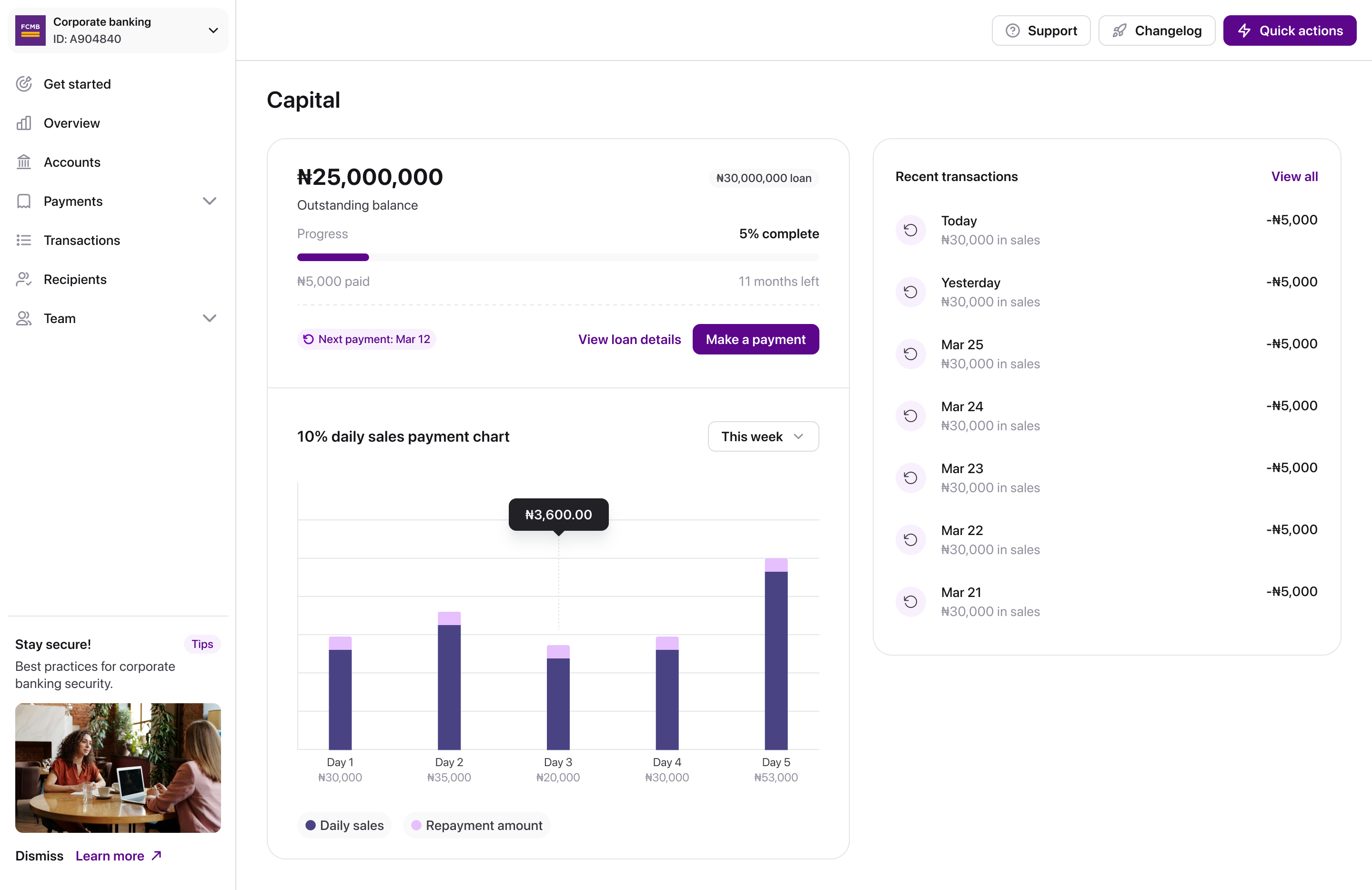This screenshot has width=1372, height=890.
Task: Click the Payments bookmark icon
Action: pos(24,201)
